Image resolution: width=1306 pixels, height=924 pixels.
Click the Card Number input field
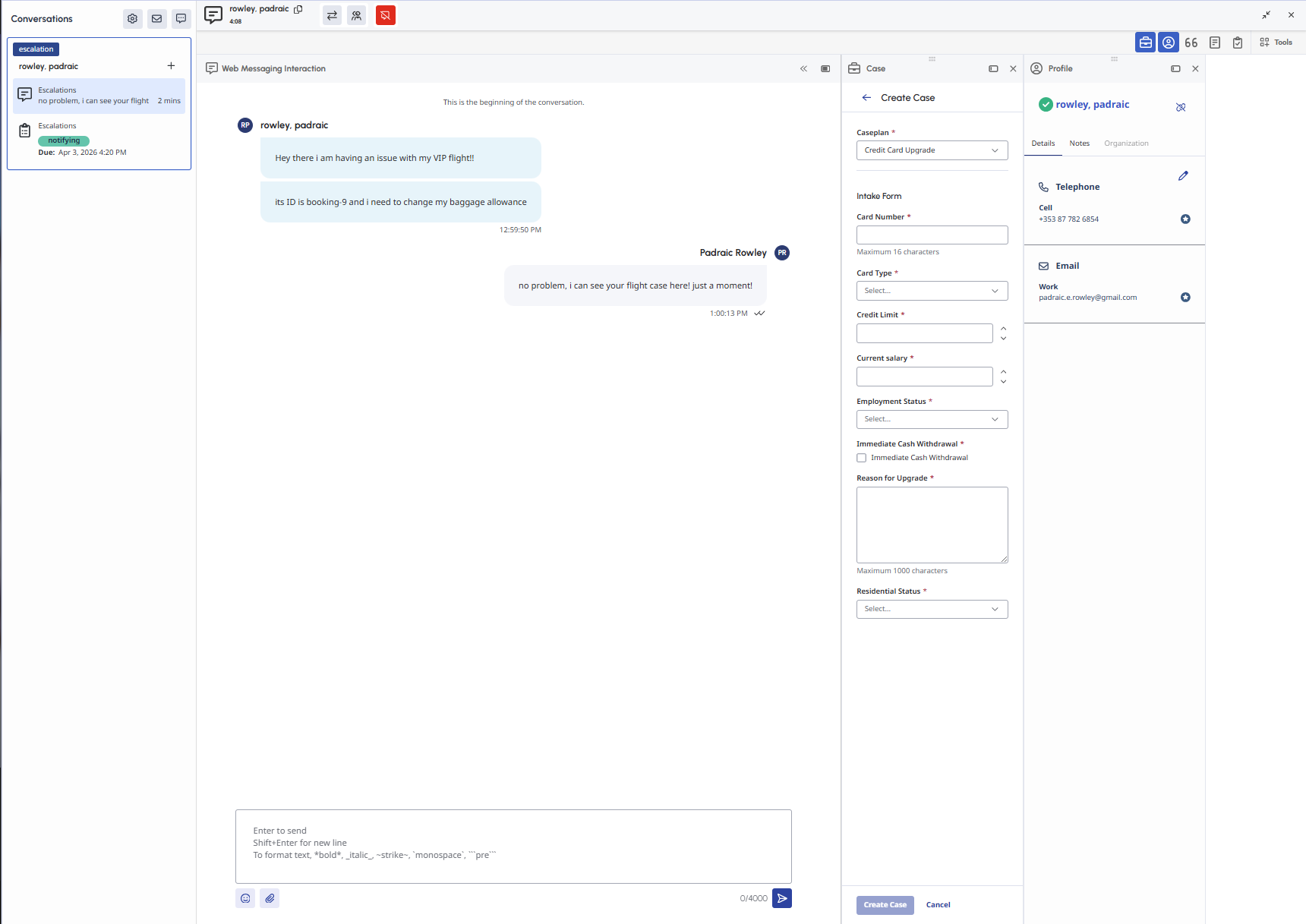pyautogui.click(x=932, y=235)
